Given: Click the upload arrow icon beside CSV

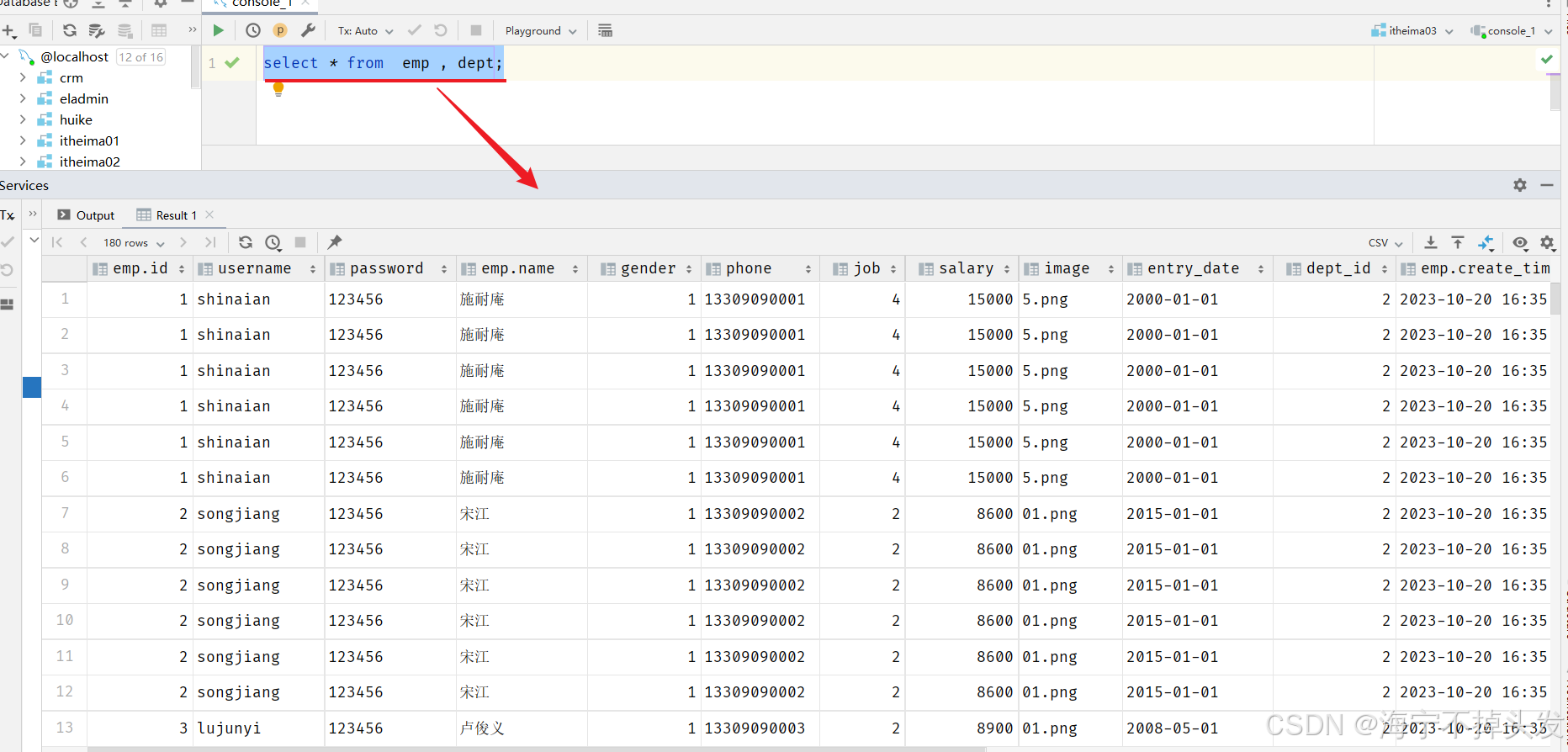Looking at the screenshot, I should pos(1458,242).
